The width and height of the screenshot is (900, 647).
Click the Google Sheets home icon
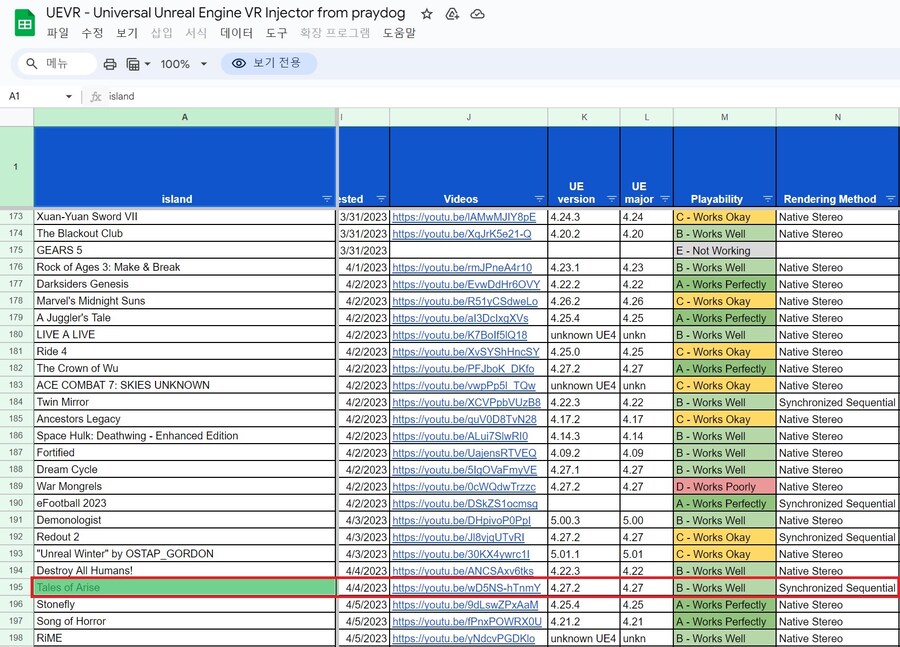pos(24,23)
